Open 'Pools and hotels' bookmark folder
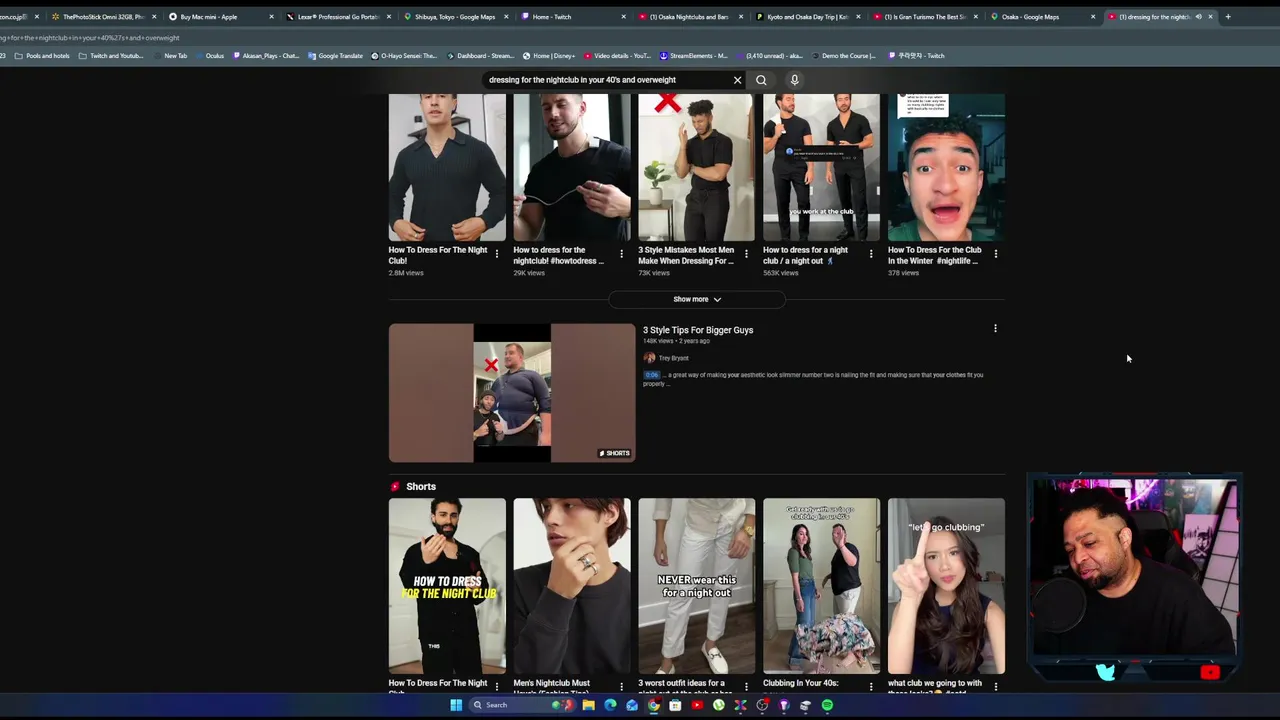 42,56
